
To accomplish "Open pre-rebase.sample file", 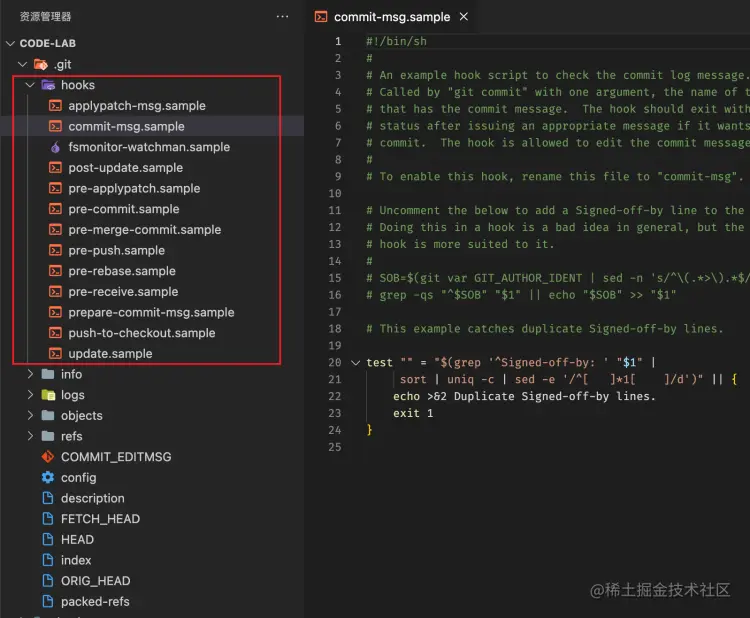I will [x=121, y=271].
